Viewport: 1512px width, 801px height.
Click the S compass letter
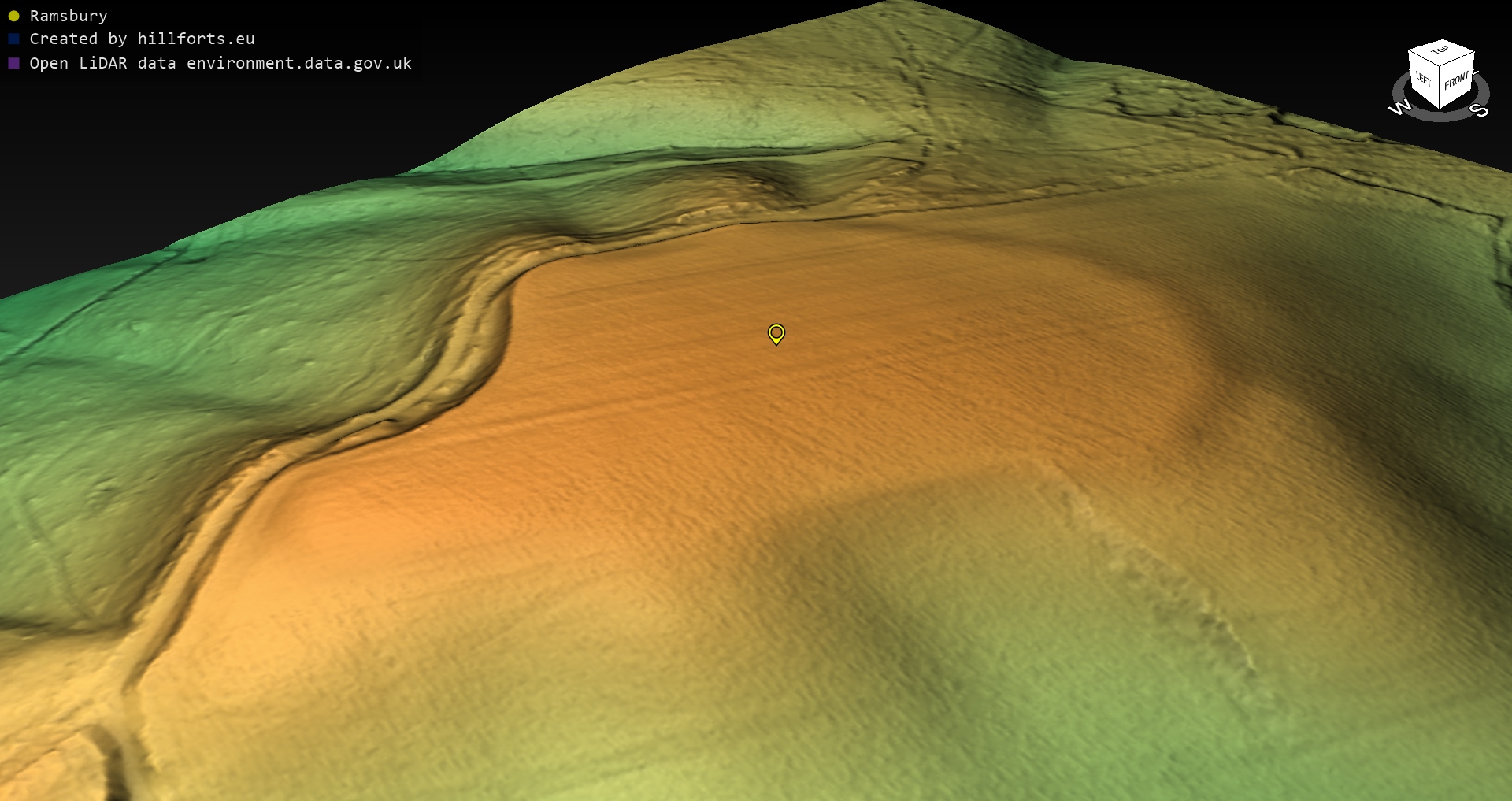(x=1480, y=109)
